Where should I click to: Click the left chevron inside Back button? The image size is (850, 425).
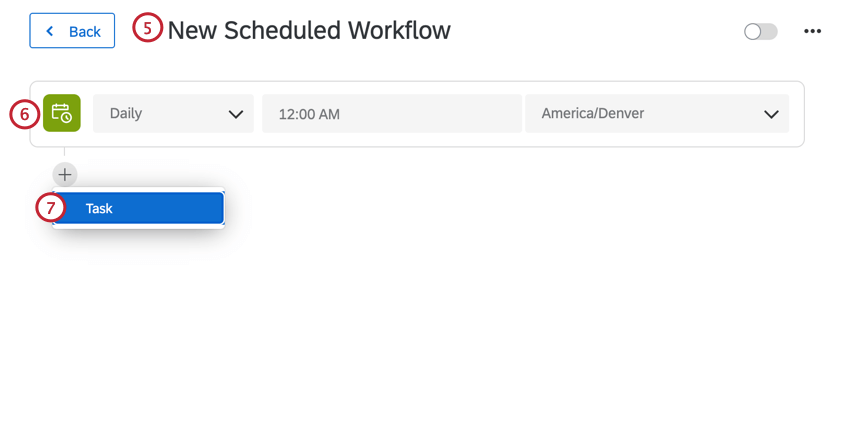tap(50, 31)
